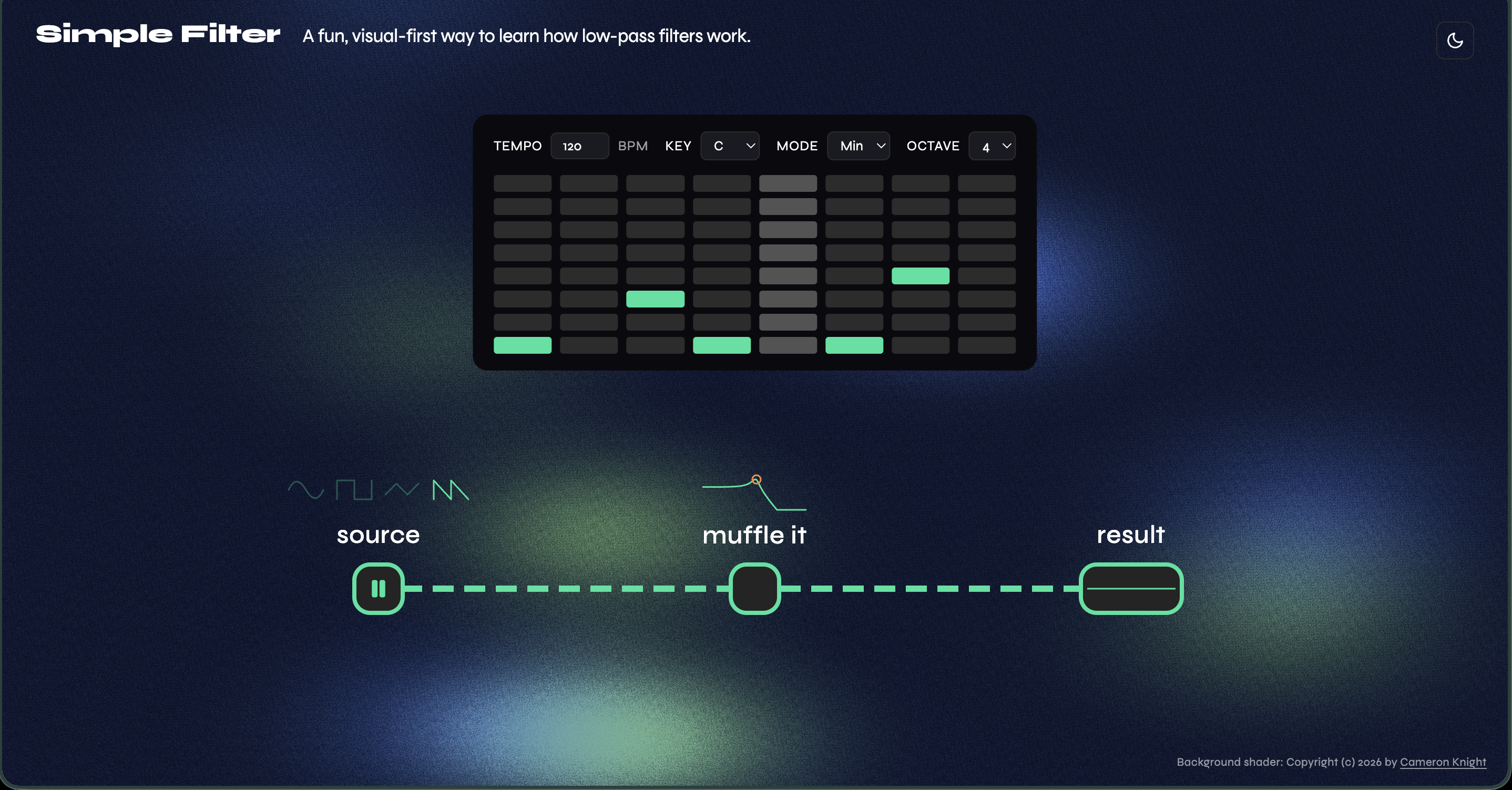The width and height of the screenshot is (1512, 790).
Task: Toggle off the active bottom-row cell in step 6
Action: click(854, 345)
